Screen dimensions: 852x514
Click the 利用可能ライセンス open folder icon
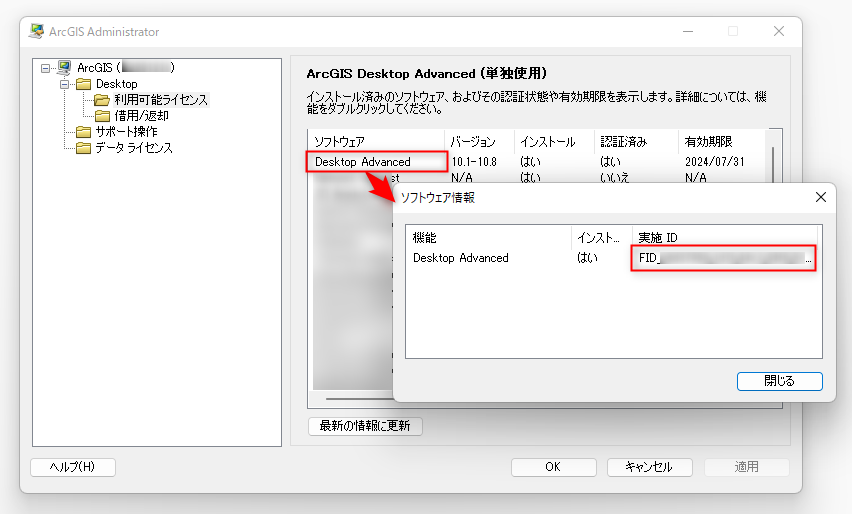102,100
